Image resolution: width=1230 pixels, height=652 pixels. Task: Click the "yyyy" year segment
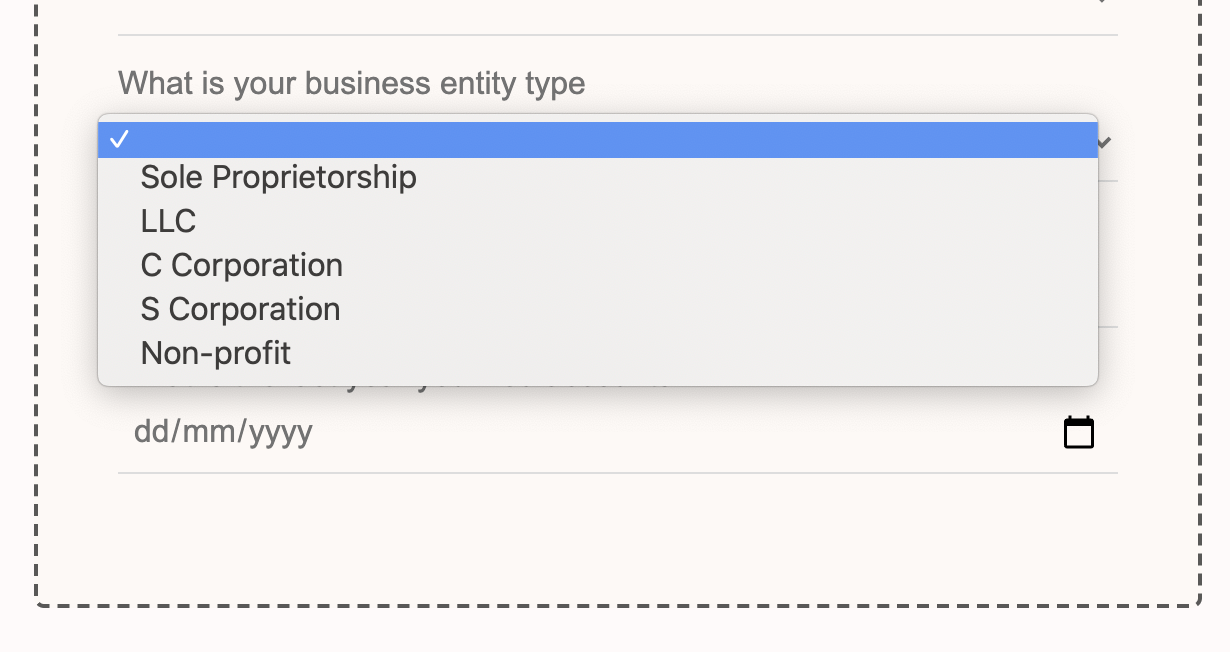click(x=281, y=432)
